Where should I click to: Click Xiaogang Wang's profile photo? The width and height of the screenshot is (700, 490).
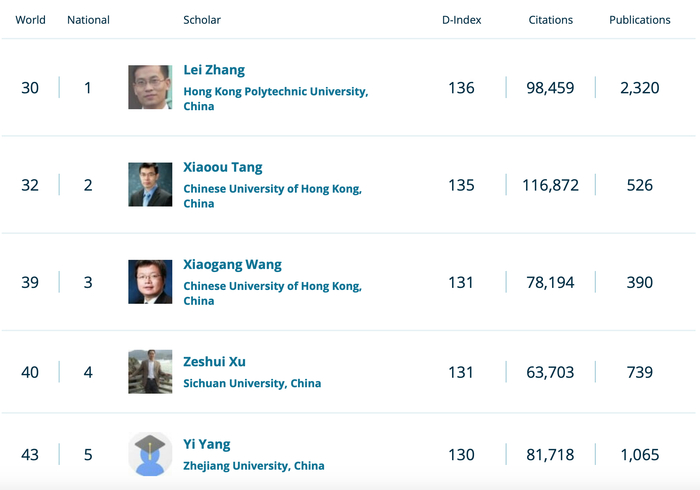click(x=150, y=282)
